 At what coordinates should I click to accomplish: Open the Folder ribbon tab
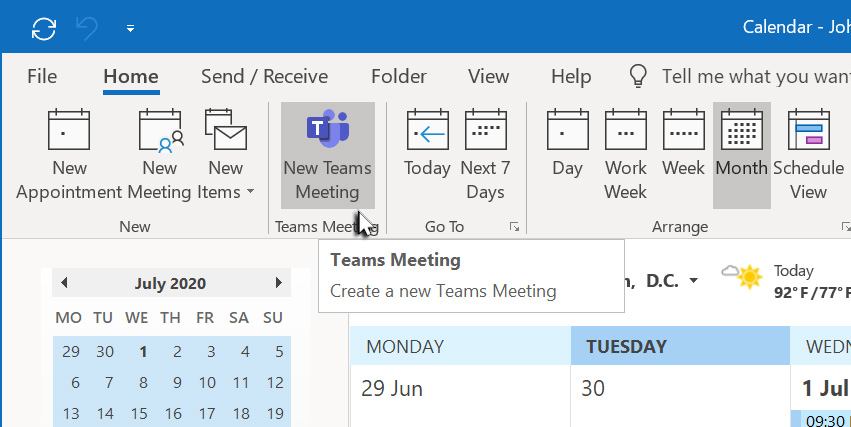coord(398,76)
